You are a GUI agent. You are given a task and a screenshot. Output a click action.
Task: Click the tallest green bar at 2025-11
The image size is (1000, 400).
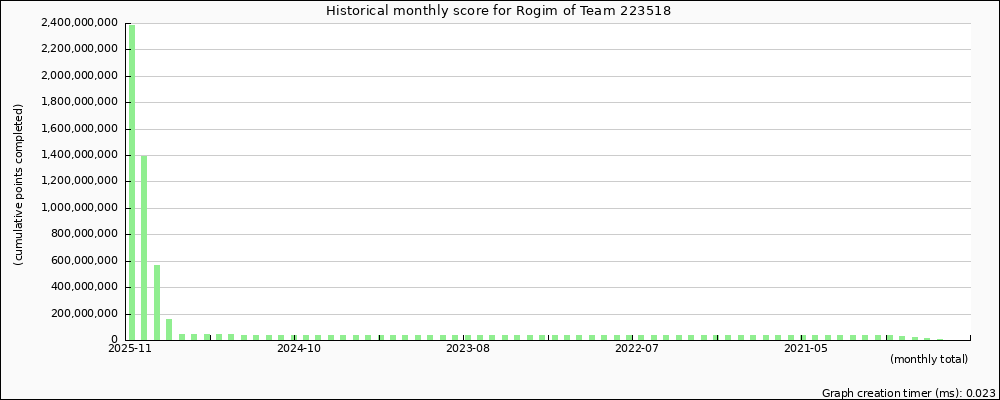pos(132,182)
